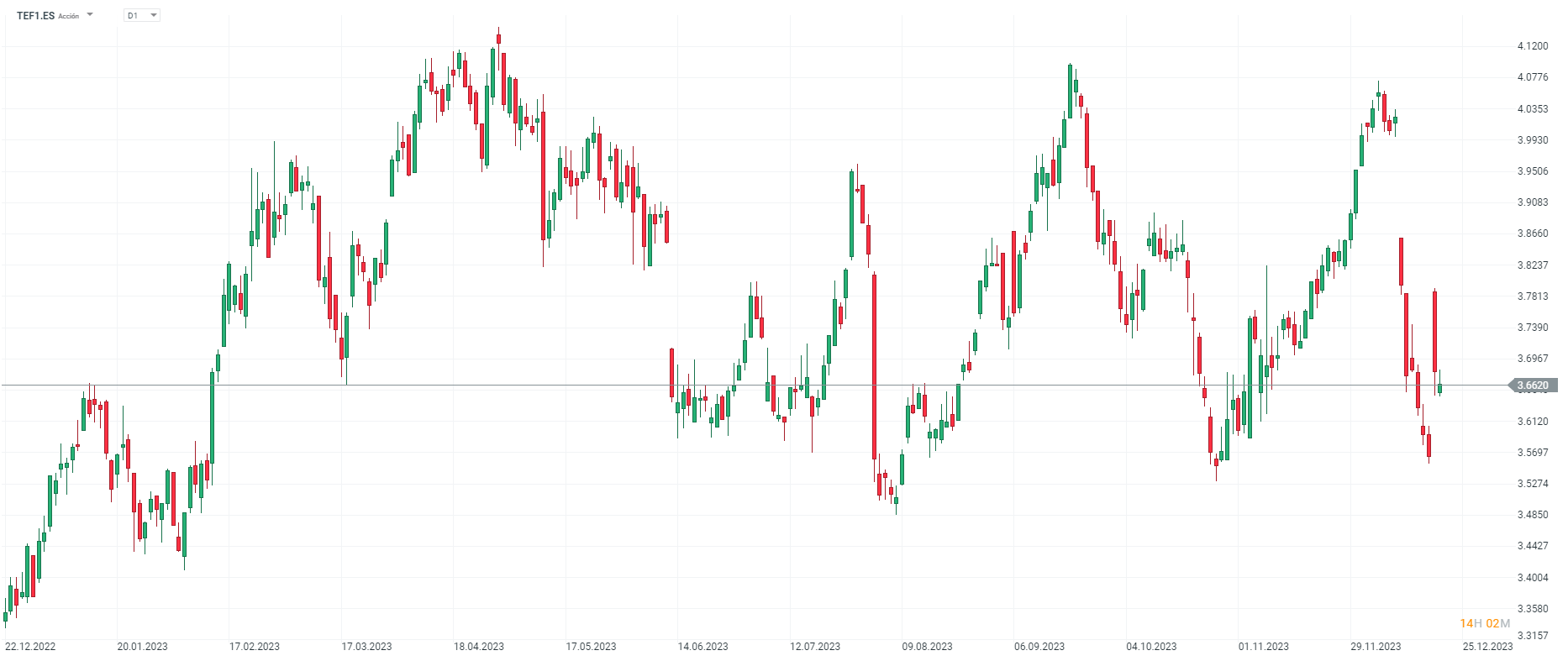
Task: Click the candle countdown timer 14H 02M
Action: [x=1485, y=623]
